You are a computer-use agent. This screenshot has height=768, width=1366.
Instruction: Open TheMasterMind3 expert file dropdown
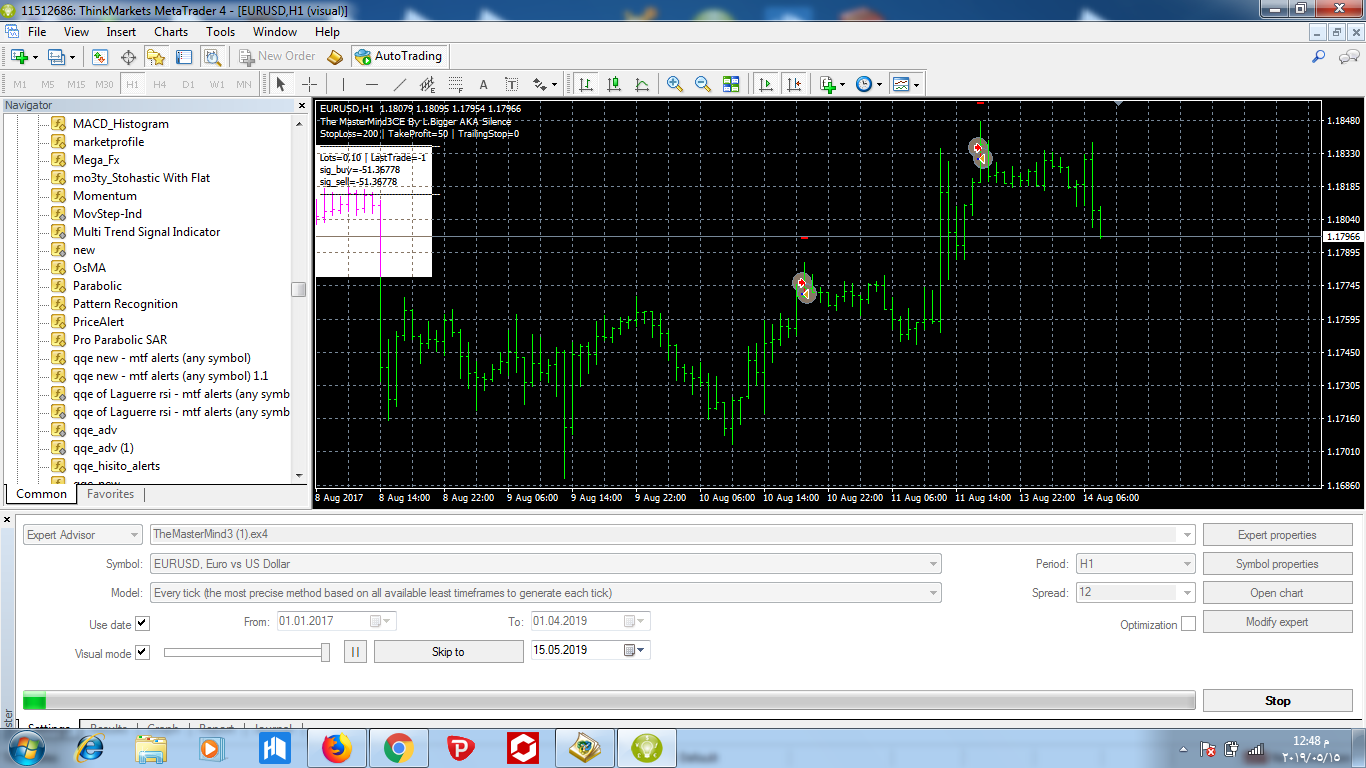672,535
